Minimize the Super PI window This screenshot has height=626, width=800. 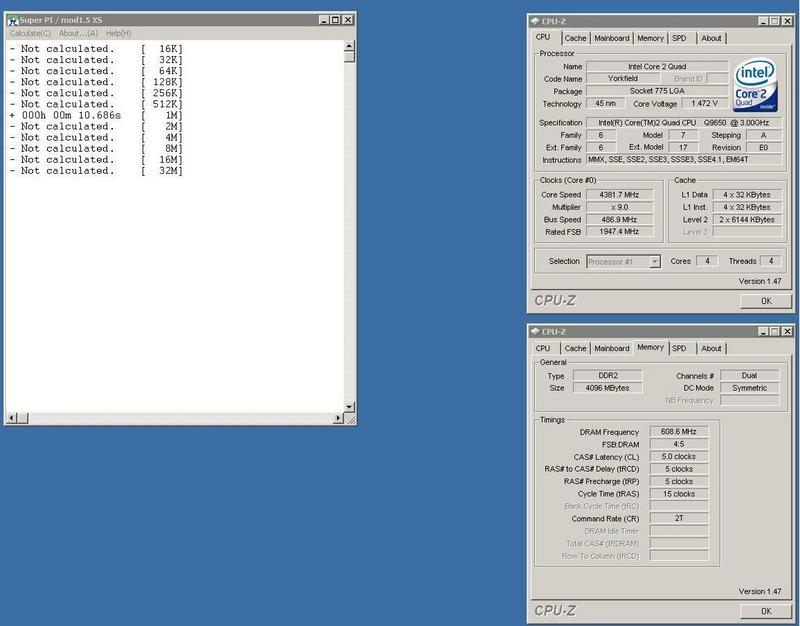pos(323,20)
